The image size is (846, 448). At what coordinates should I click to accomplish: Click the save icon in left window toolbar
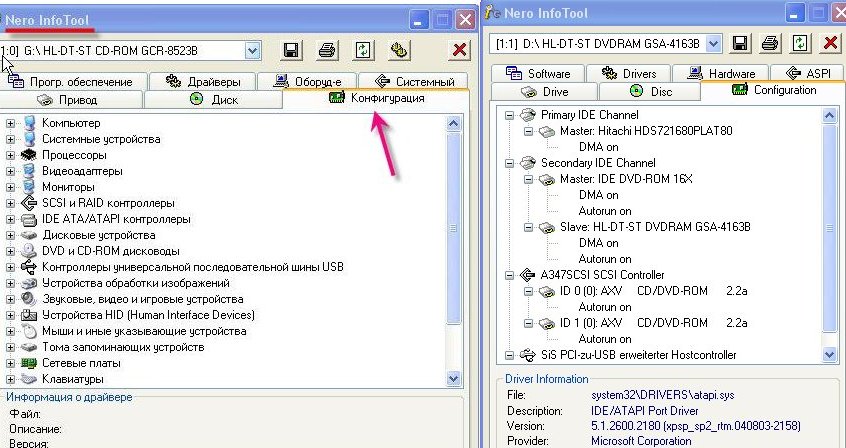pos(291,50)
